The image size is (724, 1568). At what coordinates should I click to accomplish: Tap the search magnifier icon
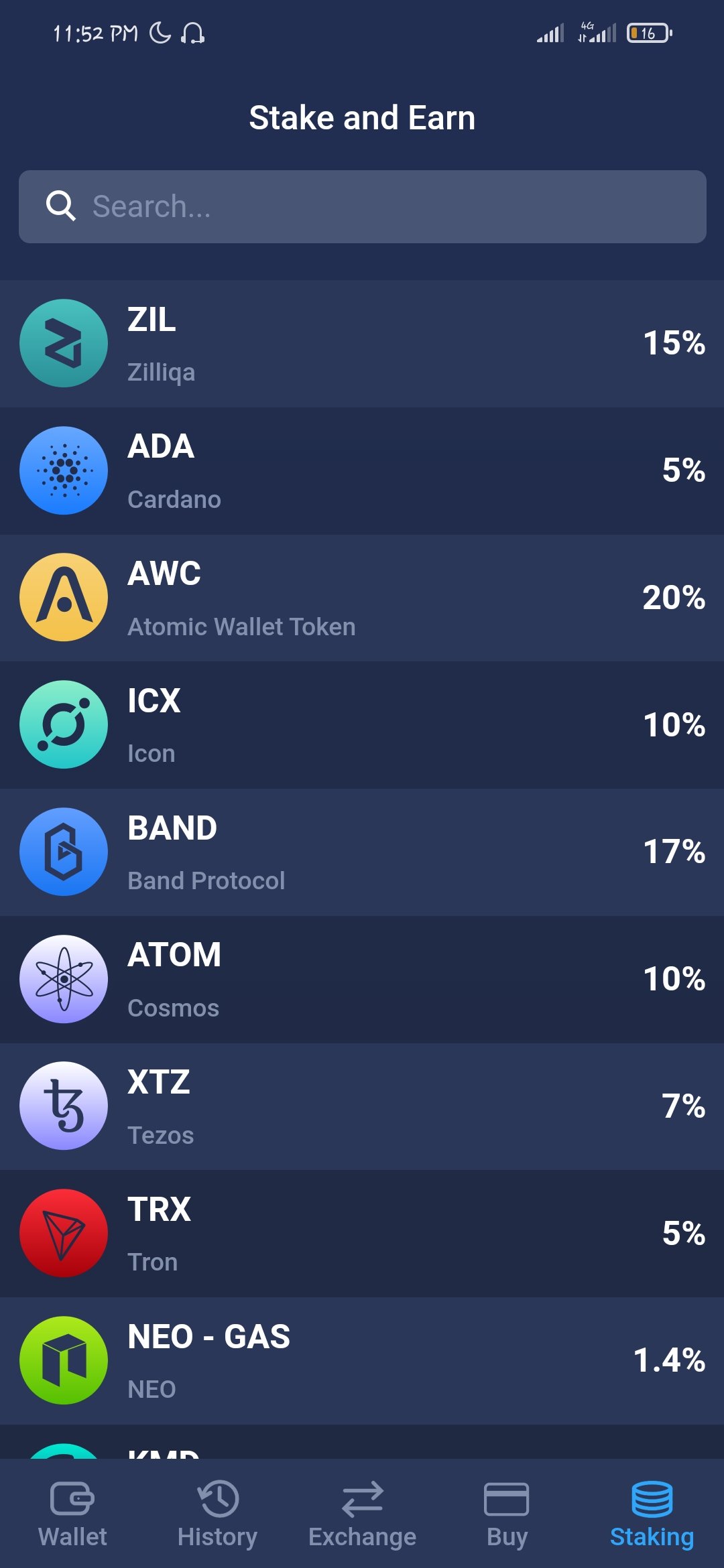click(60, 206)
